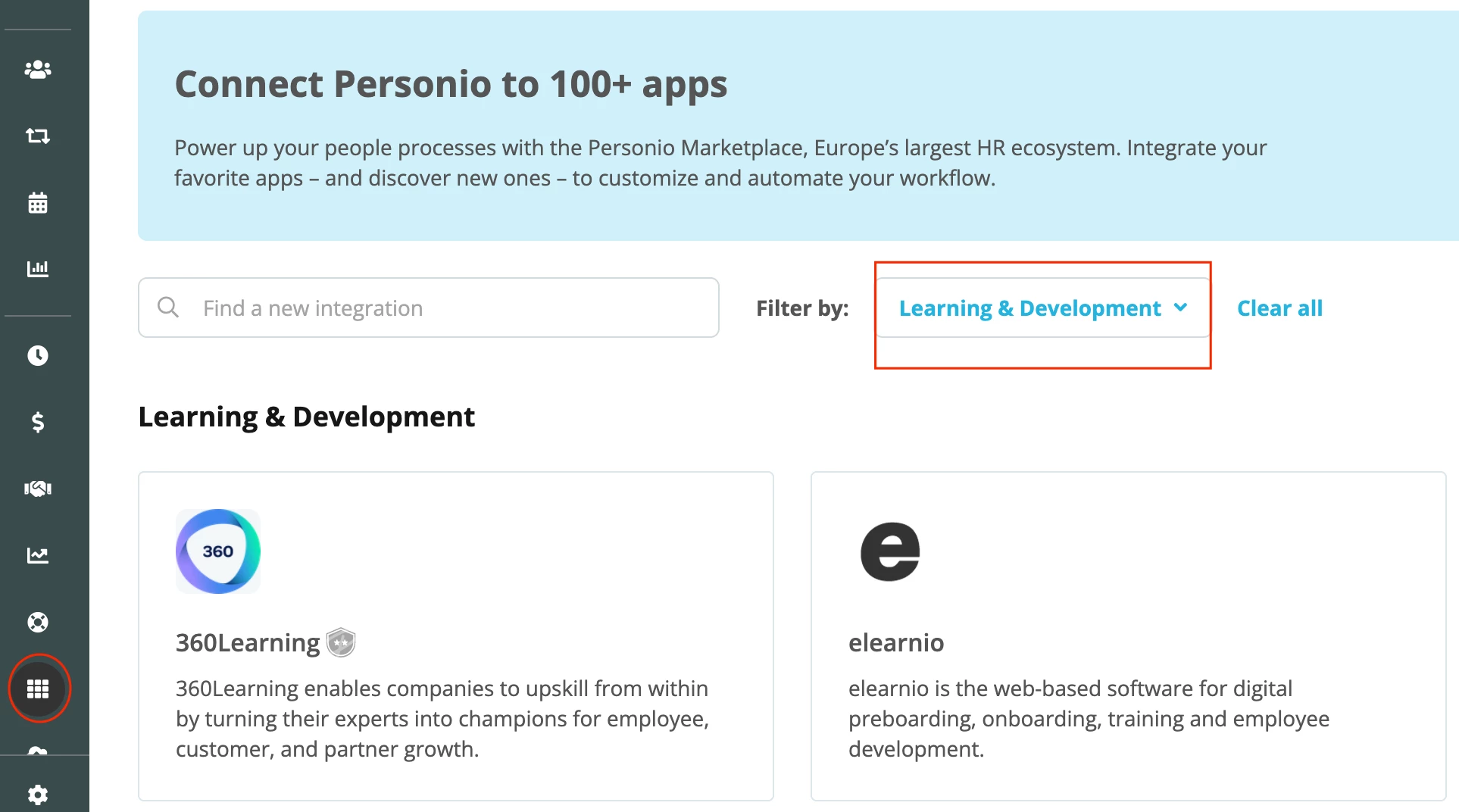Open the dollar sign payroll icon
1459x812 pixels.
tap(38, 422)
